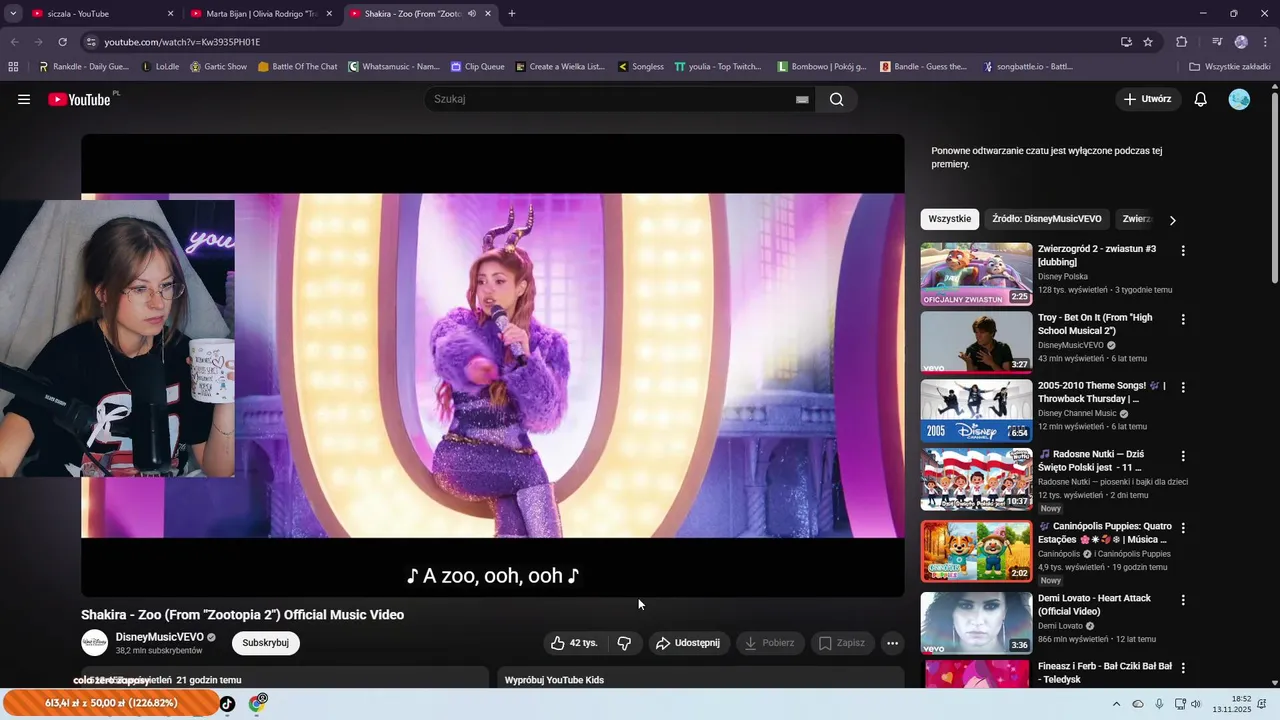Open the YouTube account avatar menu
The image size is (1280, 720).
point(1239,99)
